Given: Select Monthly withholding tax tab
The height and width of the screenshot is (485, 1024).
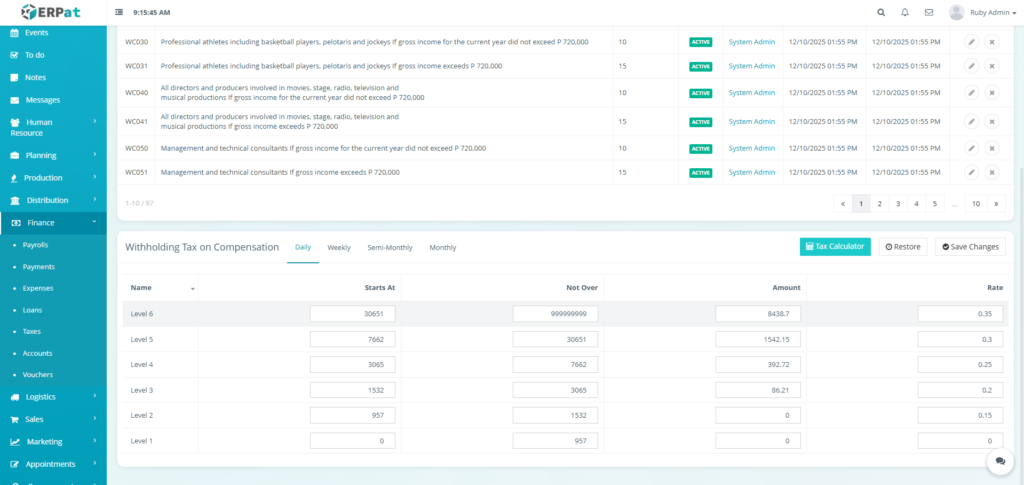Looking at the screenshot, I should (442, 247).
